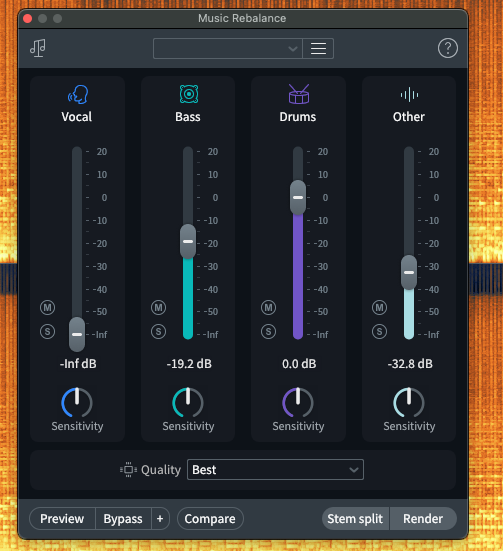Click the Other gain fader handle
Image resolution: width=503 pixels, height=551 pixels.
click(x=409, y=272)
